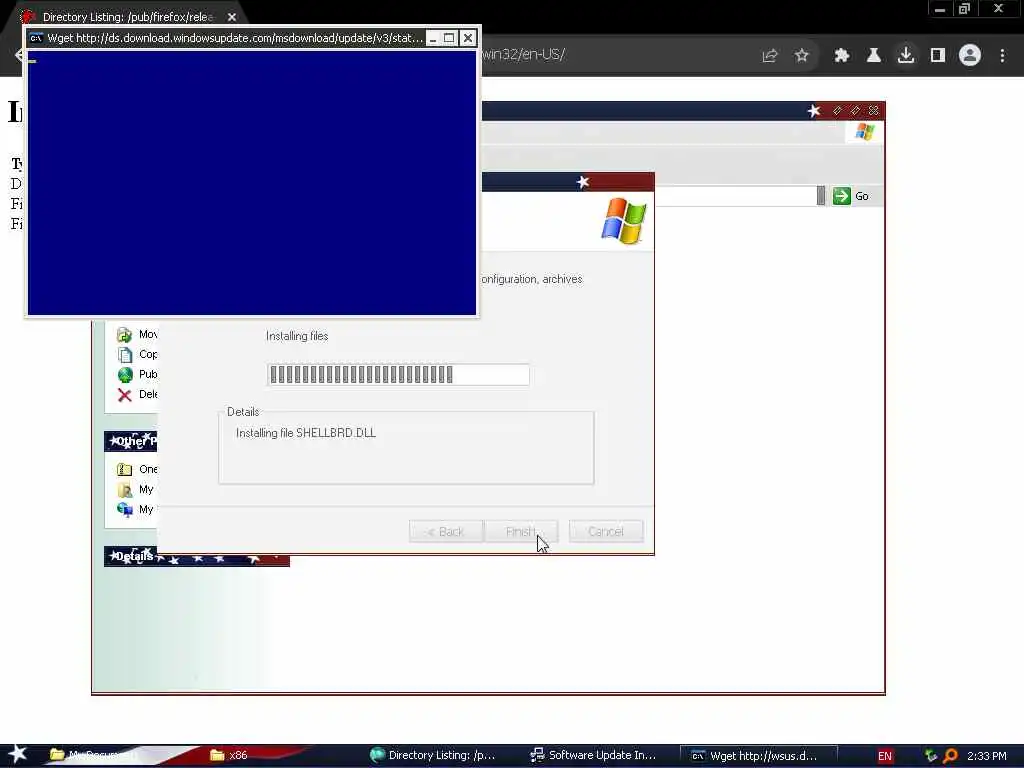Click the 2:33 PM taskbar clock

[987, 756]
